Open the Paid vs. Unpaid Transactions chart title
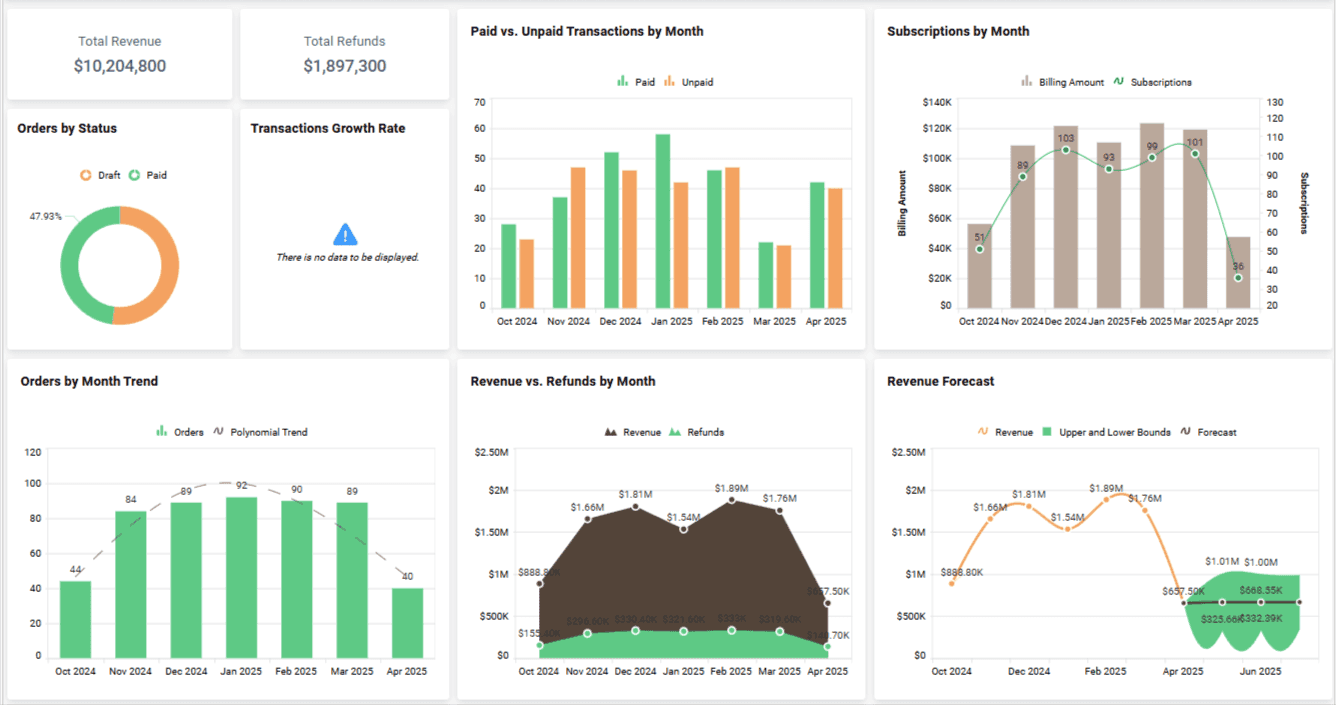The height and width of the screenshot is (705, 1336). point(587,31)
